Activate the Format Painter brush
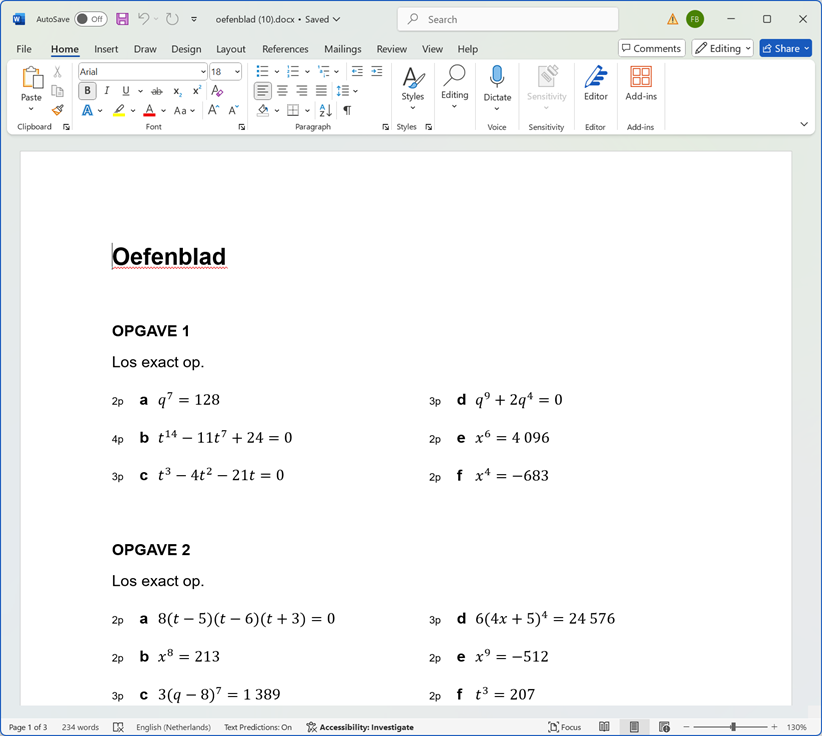 [x=58, y=110]
